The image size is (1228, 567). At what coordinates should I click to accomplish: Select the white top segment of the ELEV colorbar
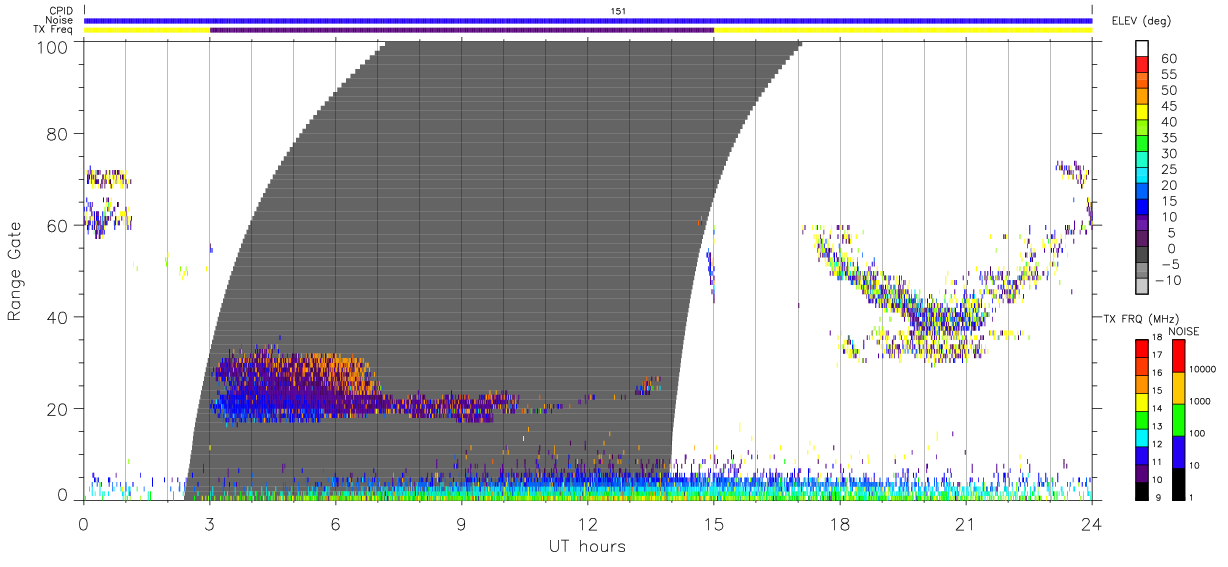coord(1142,48)
